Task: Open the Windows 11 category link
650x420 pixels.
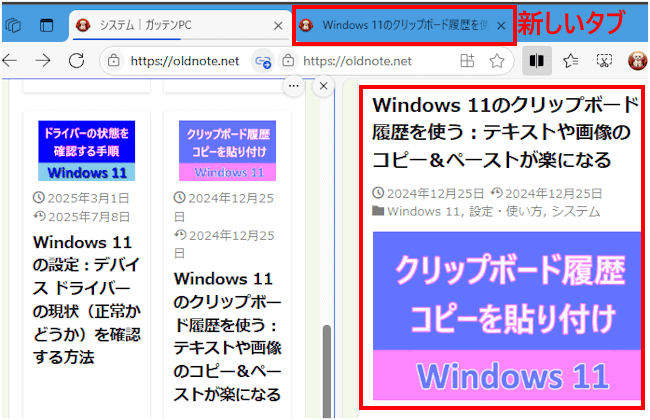Action: coord(423,211)
